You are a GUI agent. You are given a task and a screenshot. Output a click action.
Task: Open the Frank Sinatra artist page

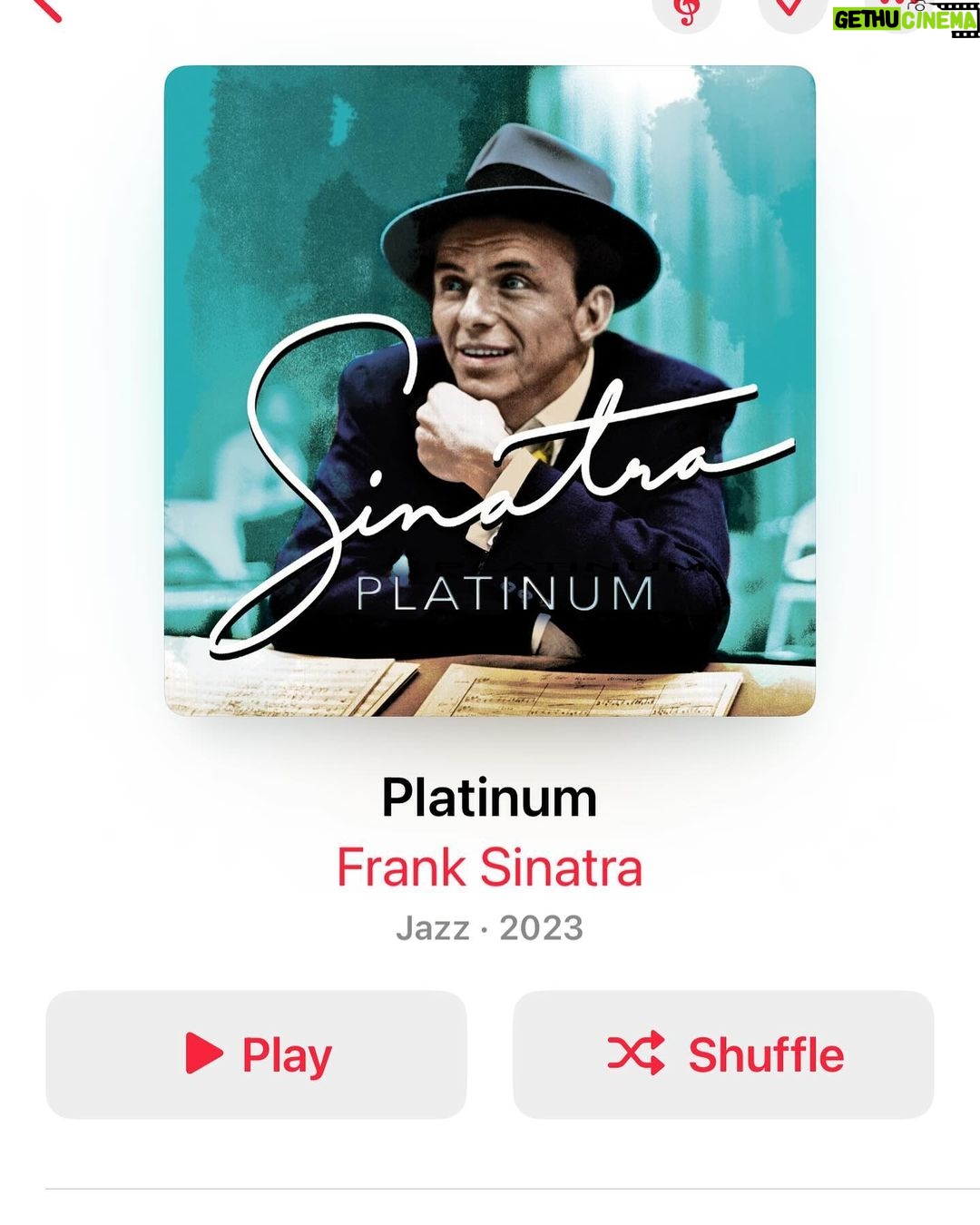coord(489,867)
